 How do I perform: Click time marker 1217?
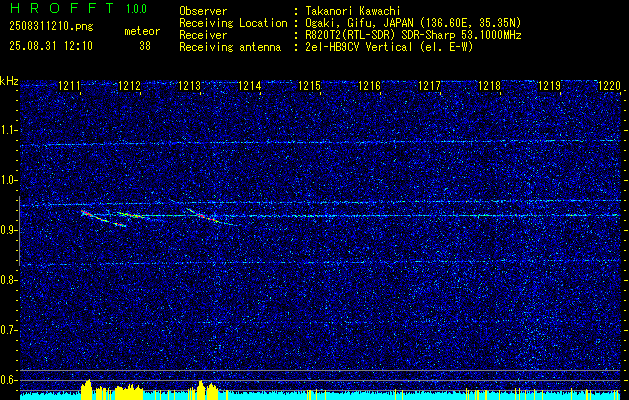[429, 85]
